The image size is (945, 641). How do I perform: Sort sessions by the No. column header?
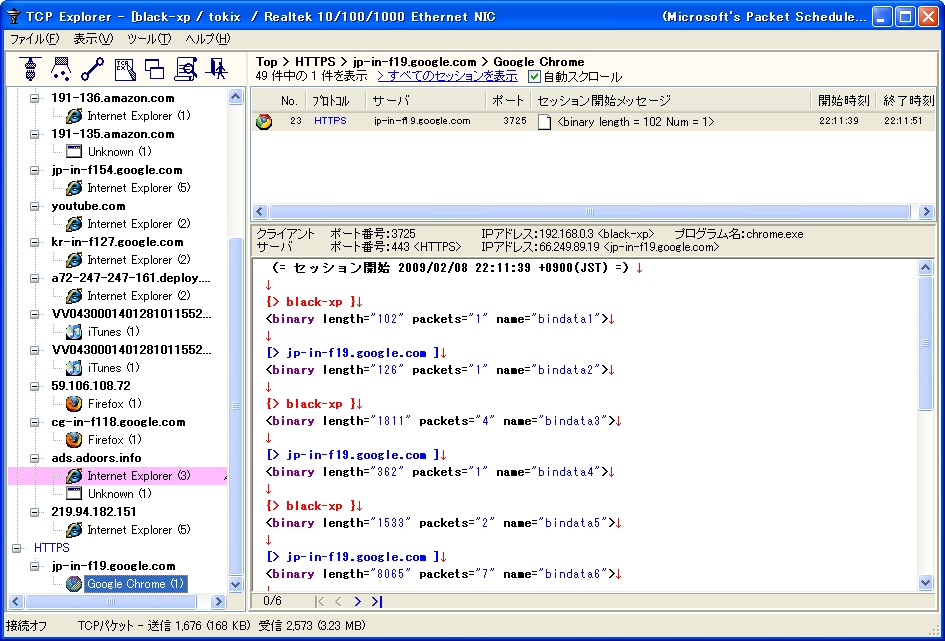tap(289, 101)
